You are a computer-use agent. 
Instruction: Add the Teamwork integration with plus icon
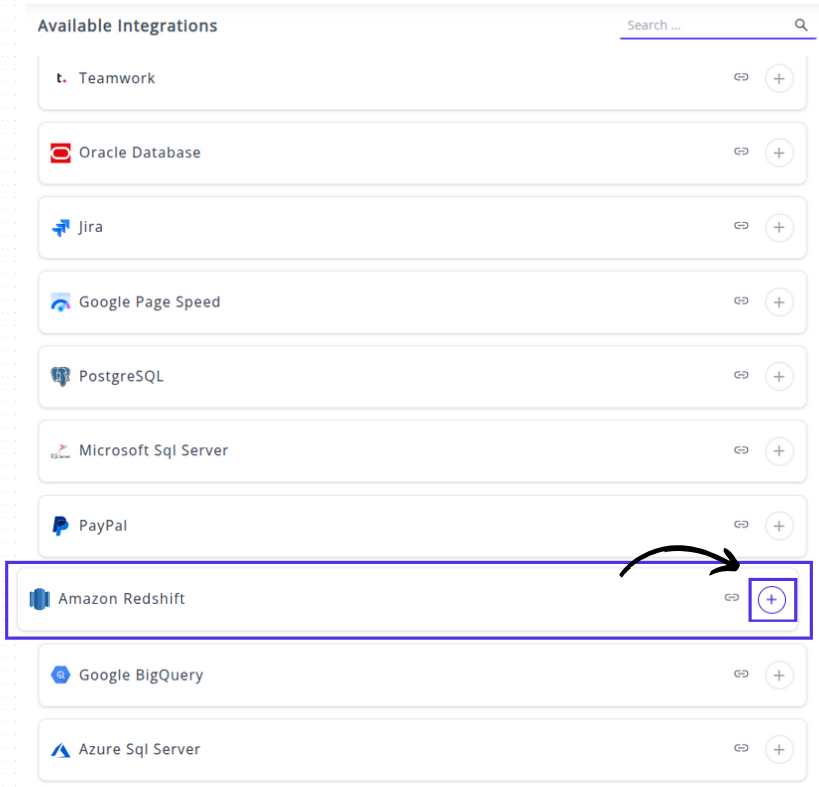point(779,78)
